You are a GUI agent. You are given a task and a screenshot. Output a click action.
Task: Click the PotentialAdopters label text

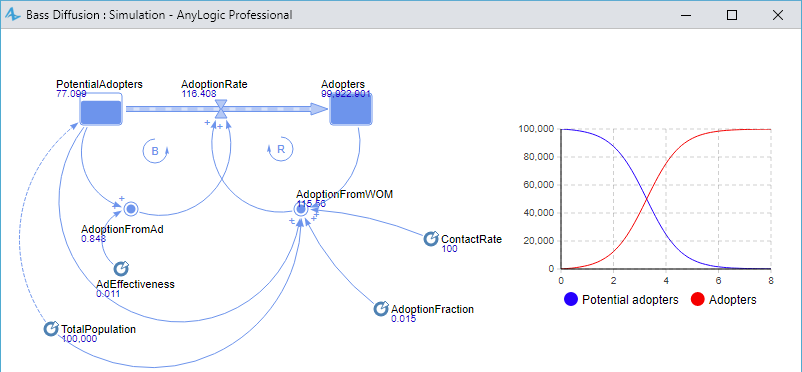pos(99,84)
